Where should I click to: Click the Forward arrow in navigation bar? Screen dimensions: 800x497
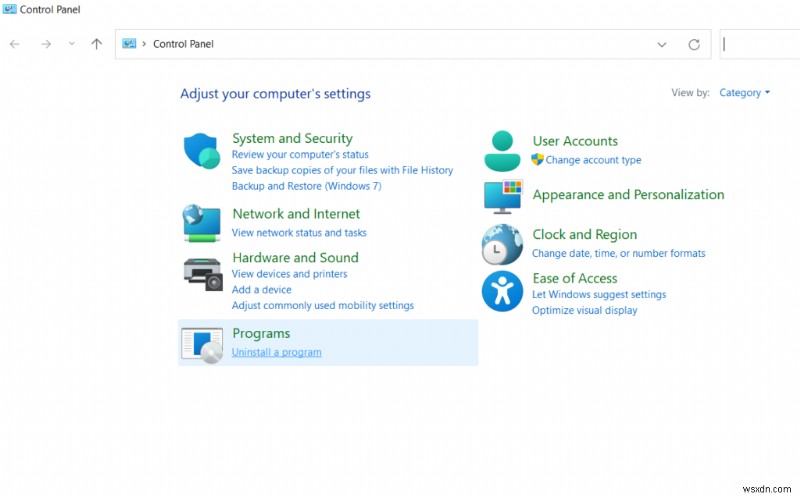click(x=46, y=44)
